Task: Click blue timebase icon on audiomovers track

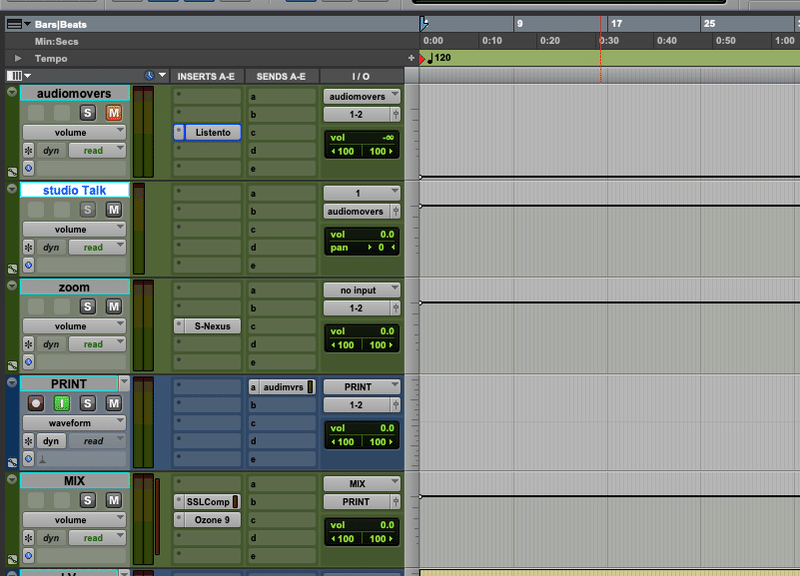Action: (29, 168)
